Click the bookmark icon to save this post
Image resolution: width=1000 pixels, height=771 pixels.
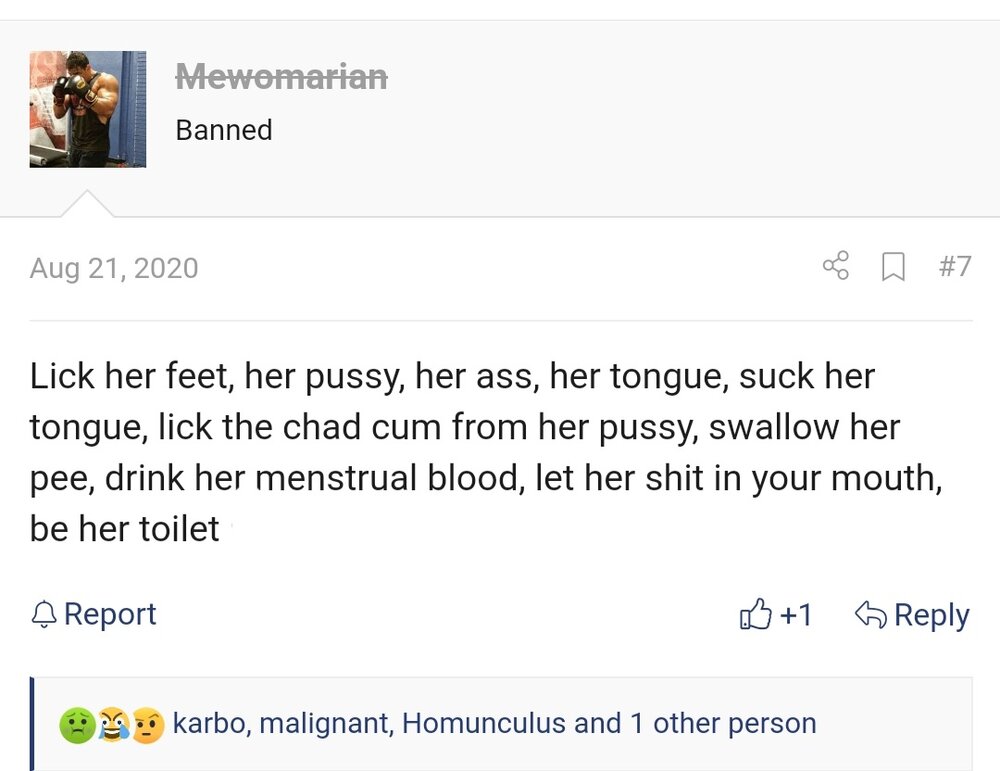tap(894, 266)
